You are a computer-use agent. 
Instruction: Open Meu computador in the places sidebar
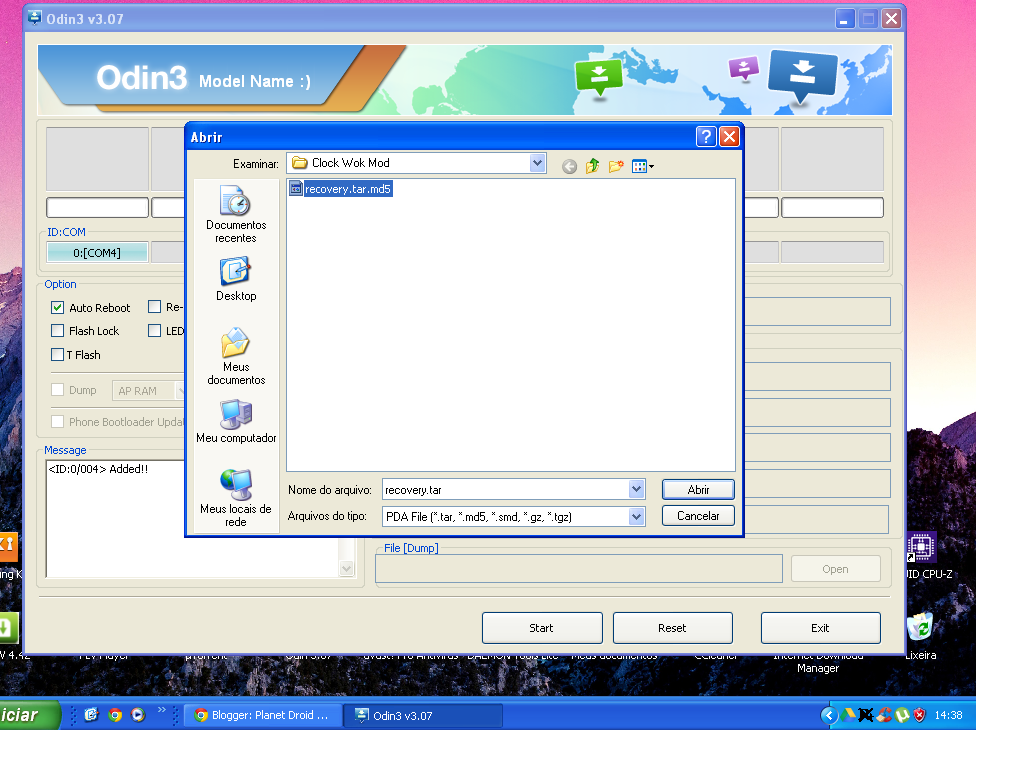point(236,421)
